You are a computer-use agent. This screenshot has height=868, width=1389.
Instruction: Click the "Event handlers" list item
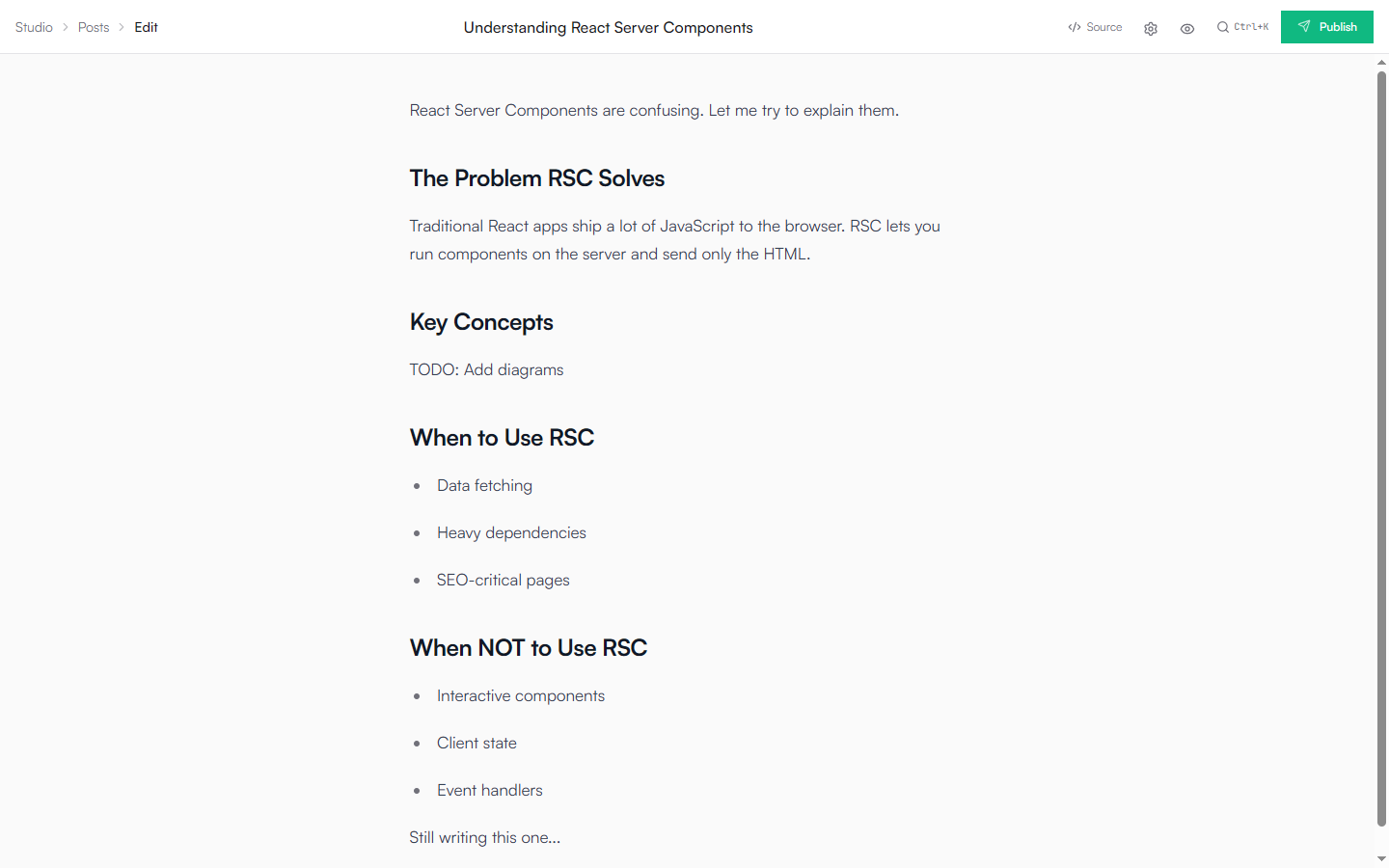point(489,790)
